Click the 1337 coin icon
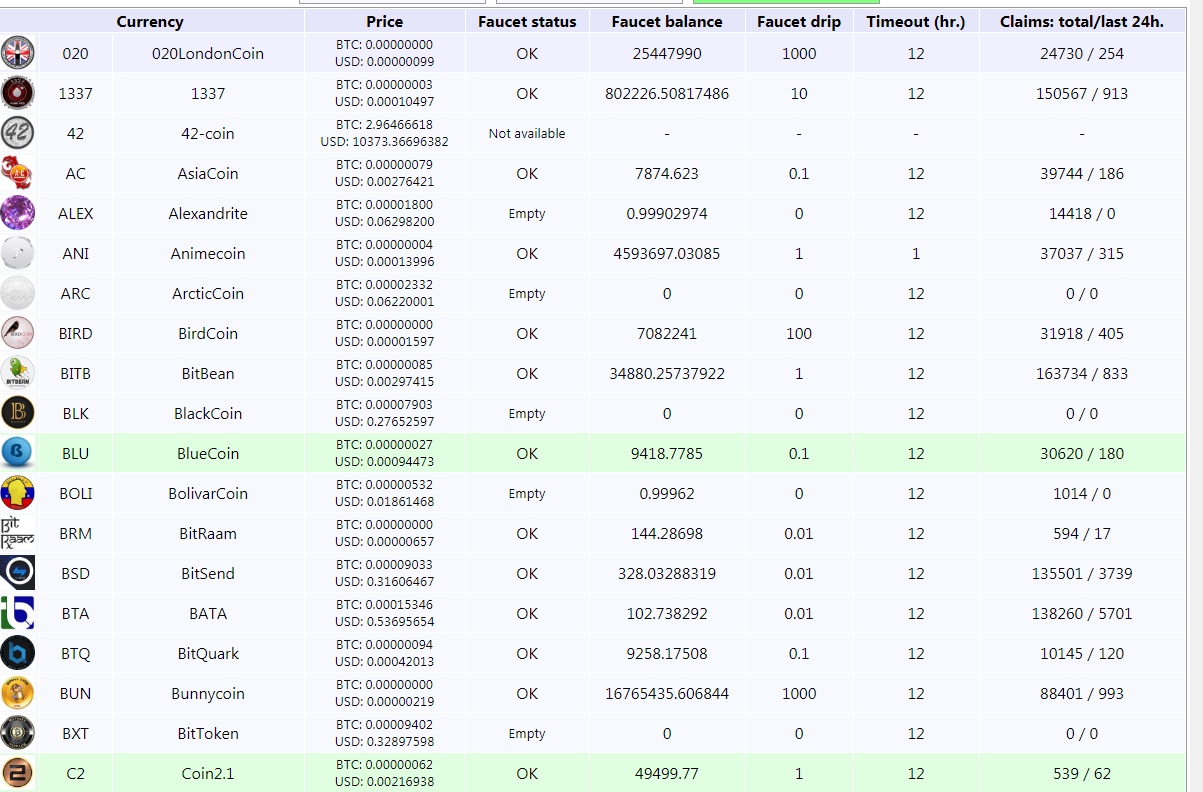This screenshot has width=1203, height=792. tap(18, 93)
